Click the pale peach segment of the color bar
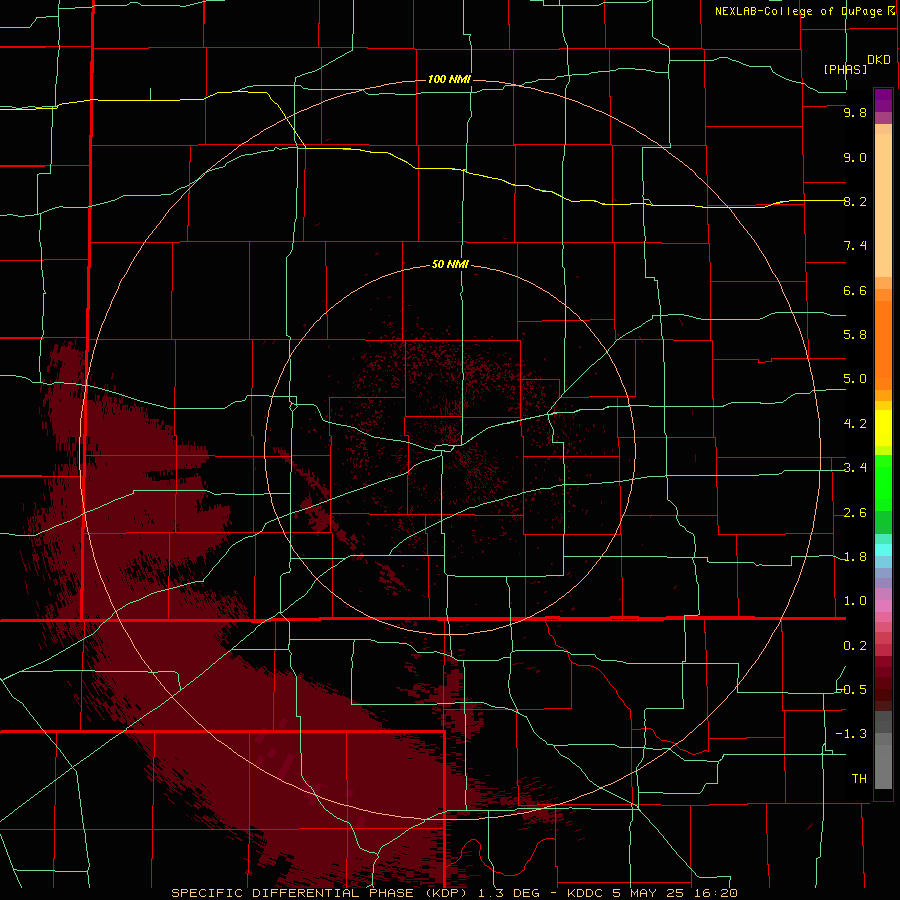 [883, 205]
